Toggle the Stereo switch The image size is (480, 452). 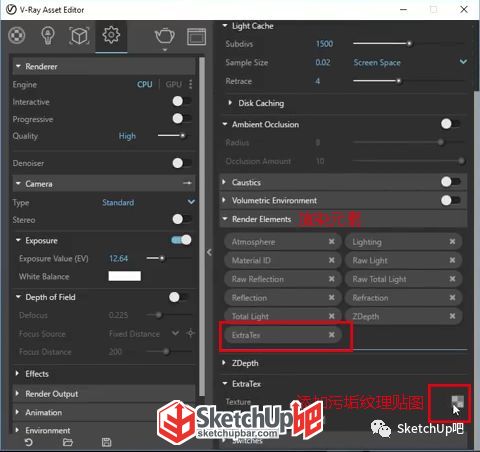coord(182,219)
